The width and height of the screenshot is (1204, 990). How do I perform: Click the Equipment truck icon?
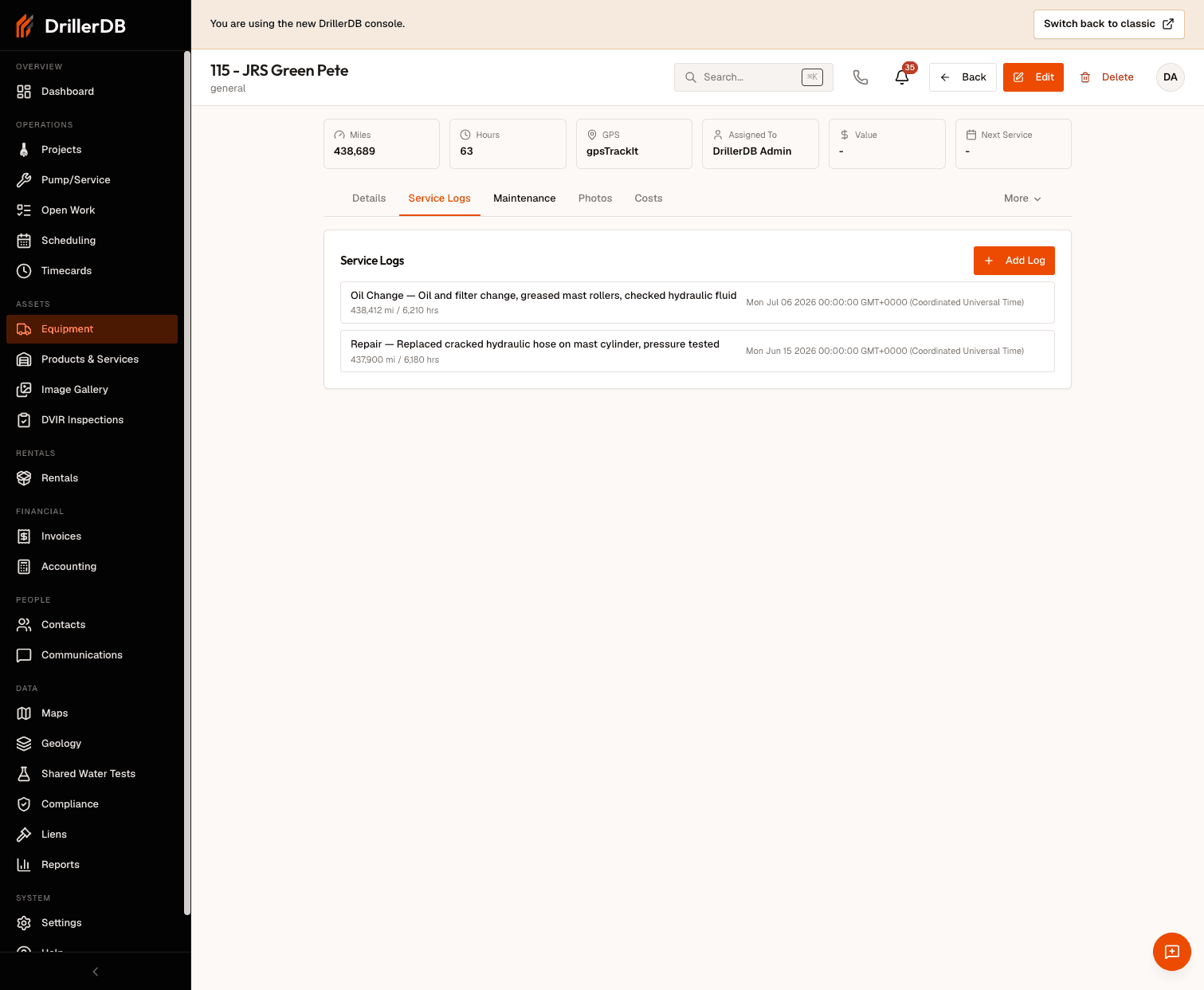point(24,329)
